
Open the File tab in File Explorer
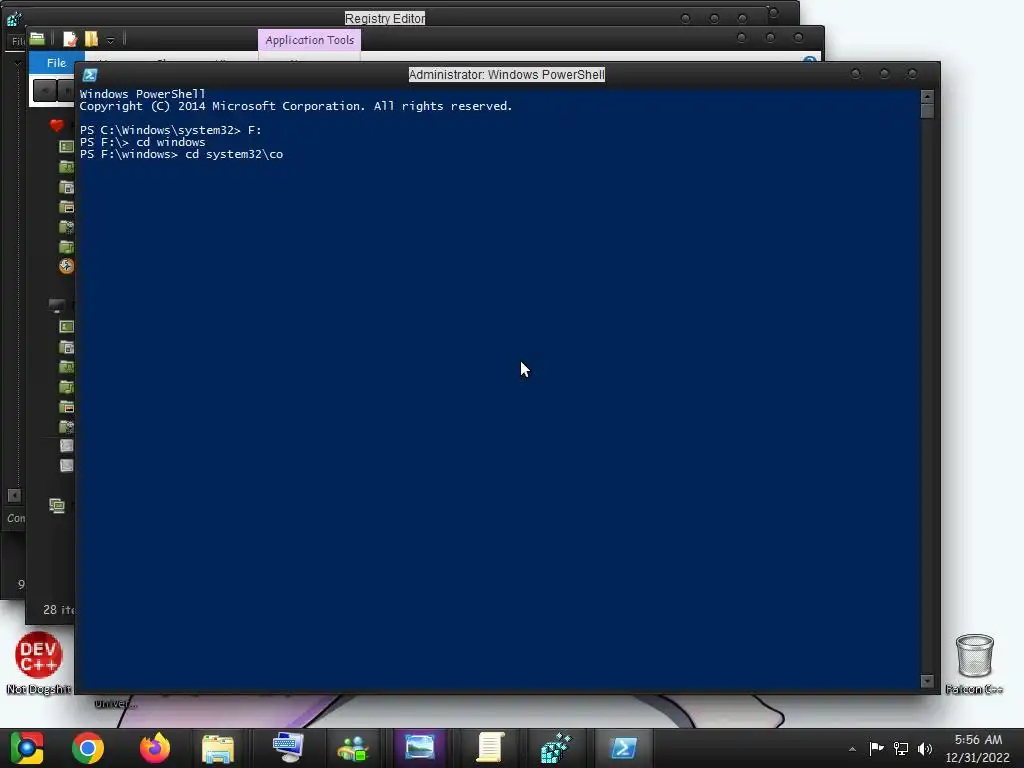click(56, 63)
